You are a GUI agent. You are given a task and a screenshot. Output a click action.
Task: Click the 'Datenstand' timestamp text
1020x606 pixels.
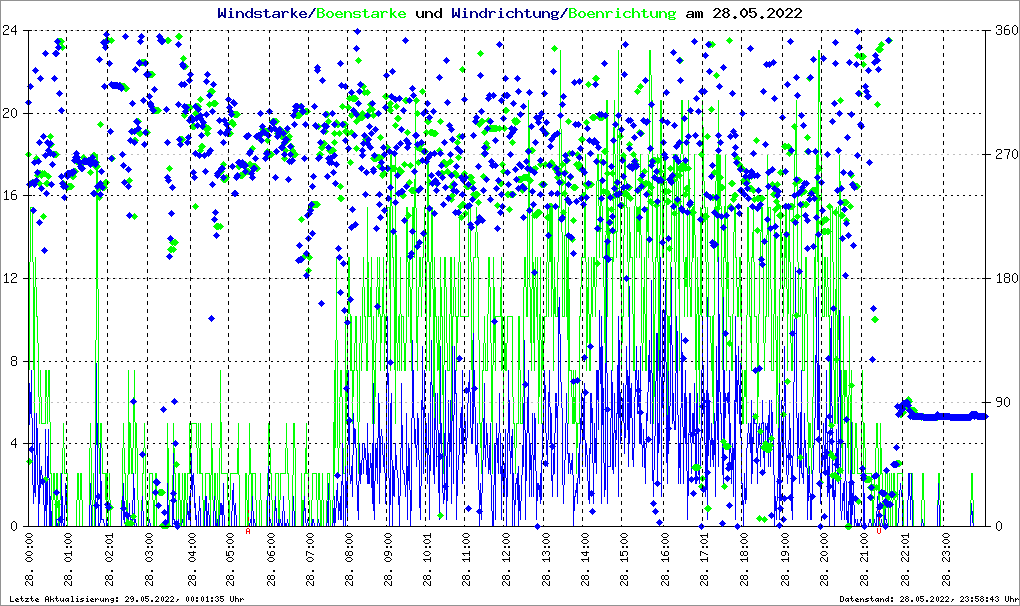coord(918,599)
